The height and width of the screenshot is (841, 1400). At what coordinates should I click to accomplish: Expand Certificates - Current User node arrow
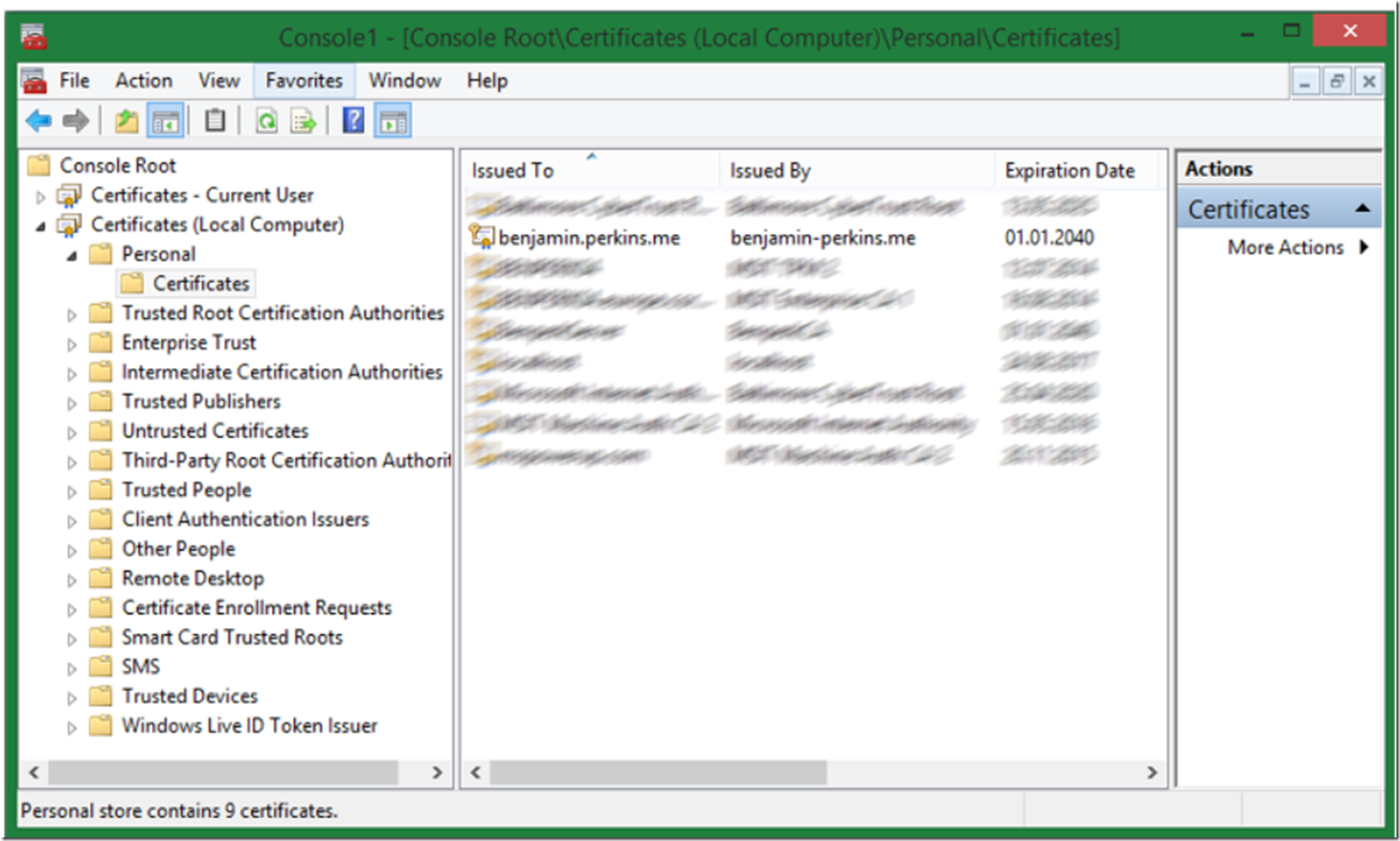click(x=41, y=197)
